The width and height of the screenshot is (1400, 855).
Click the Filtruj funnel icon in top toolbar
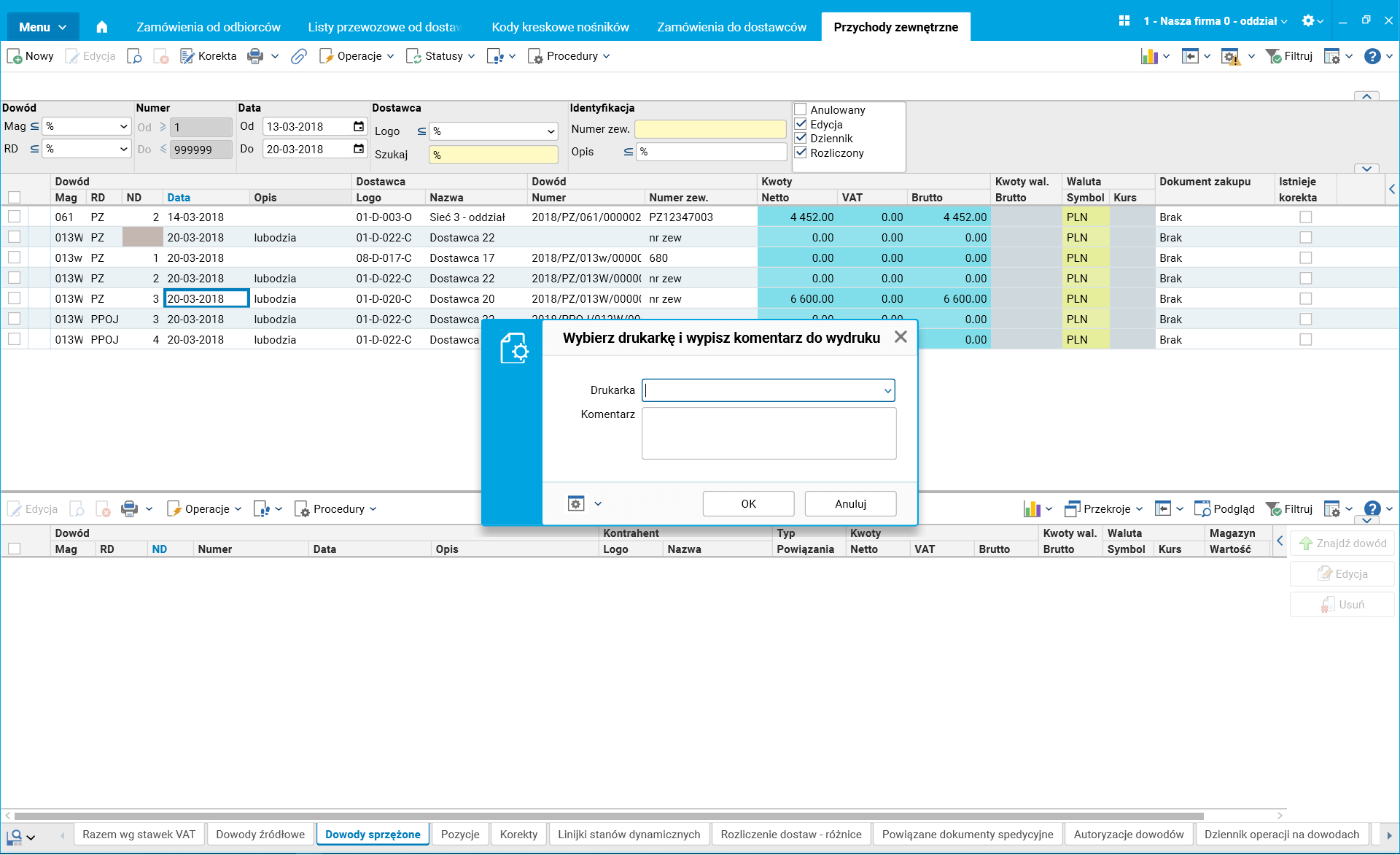pos(1274,56)
